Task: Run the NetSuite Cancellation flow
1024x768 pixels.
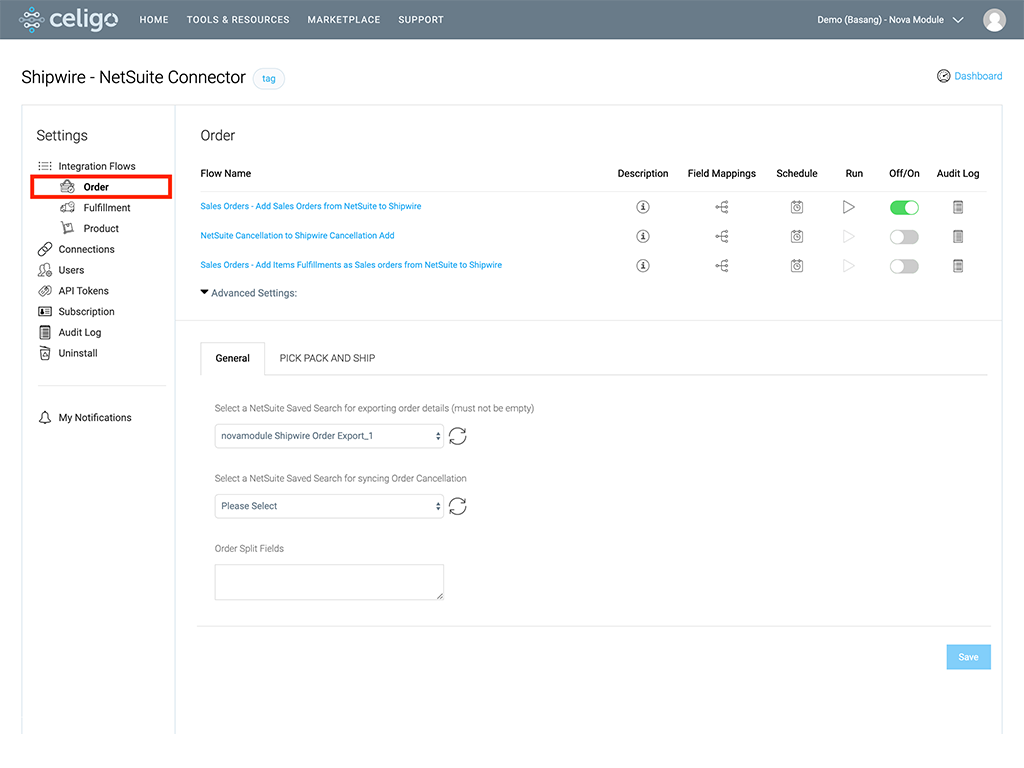Action: (848, 236)
